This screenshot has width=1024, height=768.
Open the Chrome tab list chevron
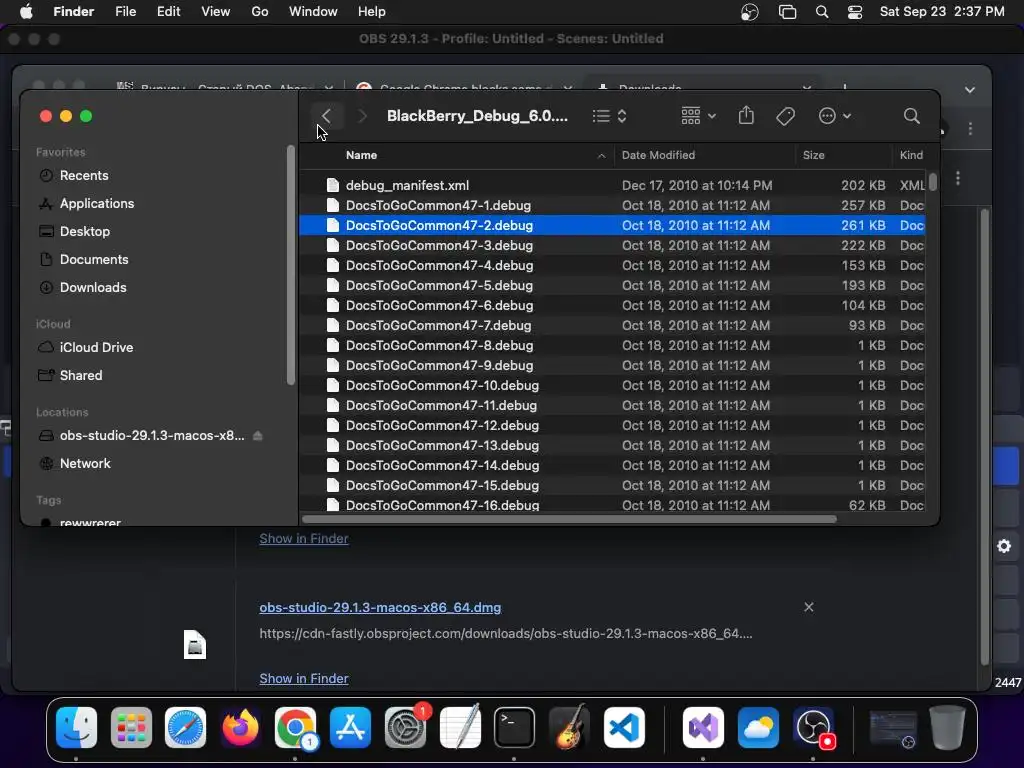click(970, 90)
